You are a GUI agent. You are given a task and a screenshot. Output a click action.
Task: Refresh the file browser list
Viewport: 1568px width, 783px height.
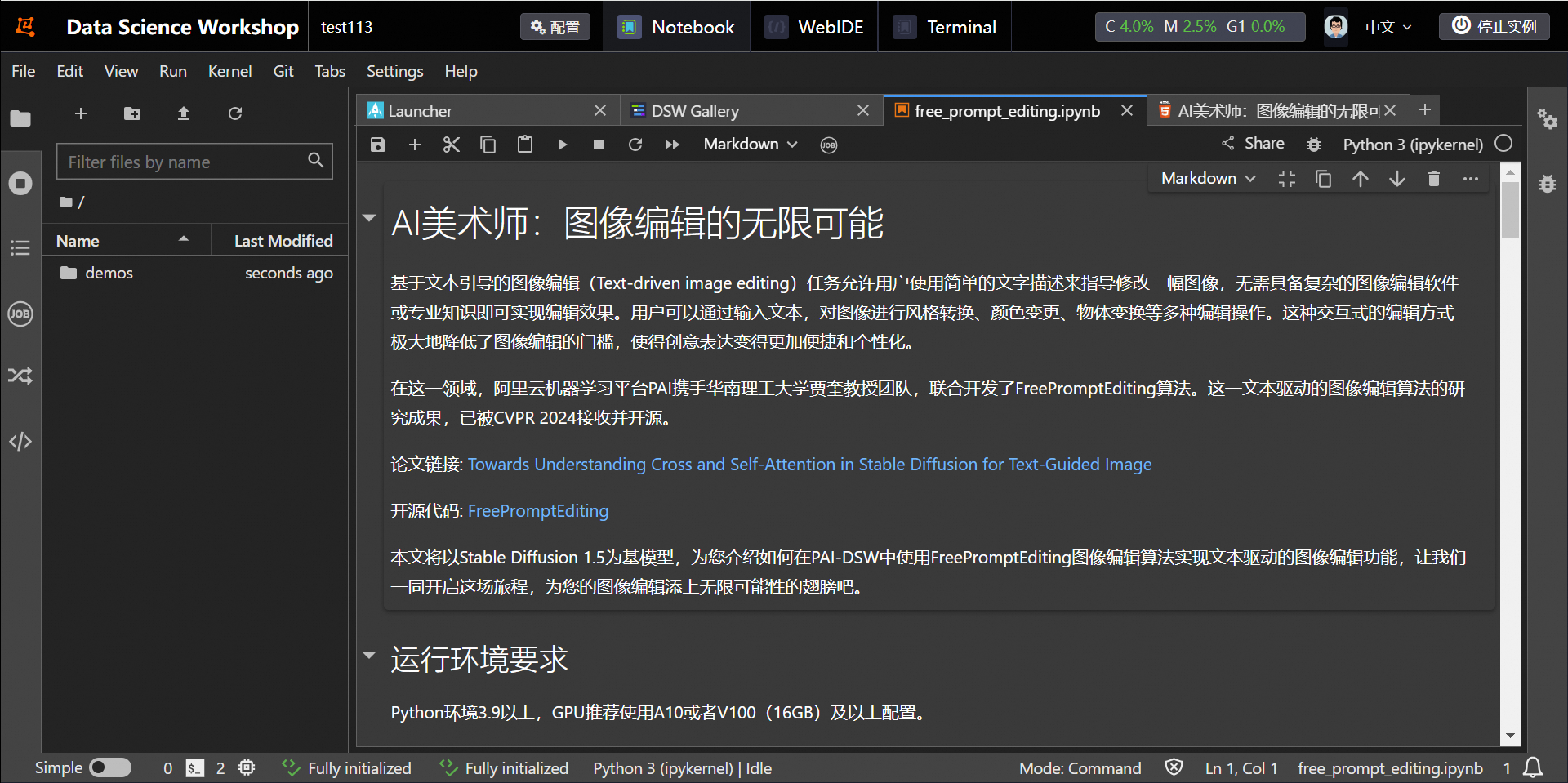pyautogui.click(x=235, y=113)
